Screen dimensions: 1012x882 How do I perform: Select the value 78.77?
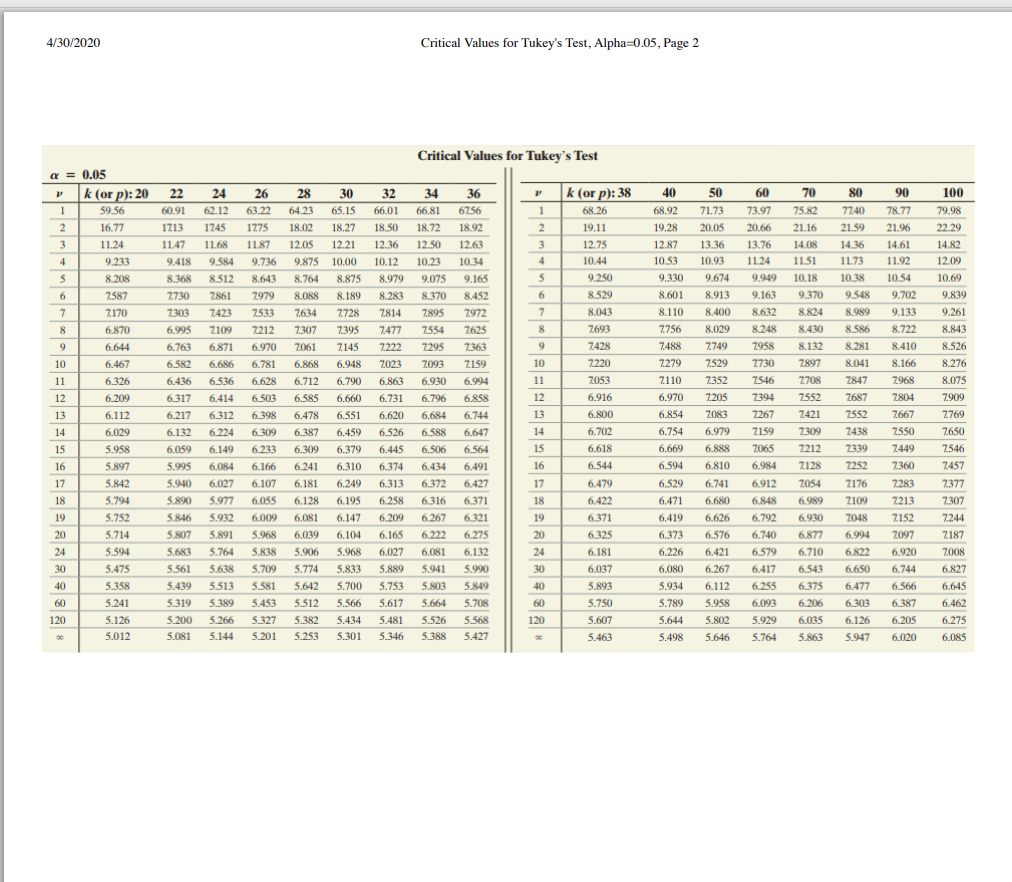tap(898, 211)
